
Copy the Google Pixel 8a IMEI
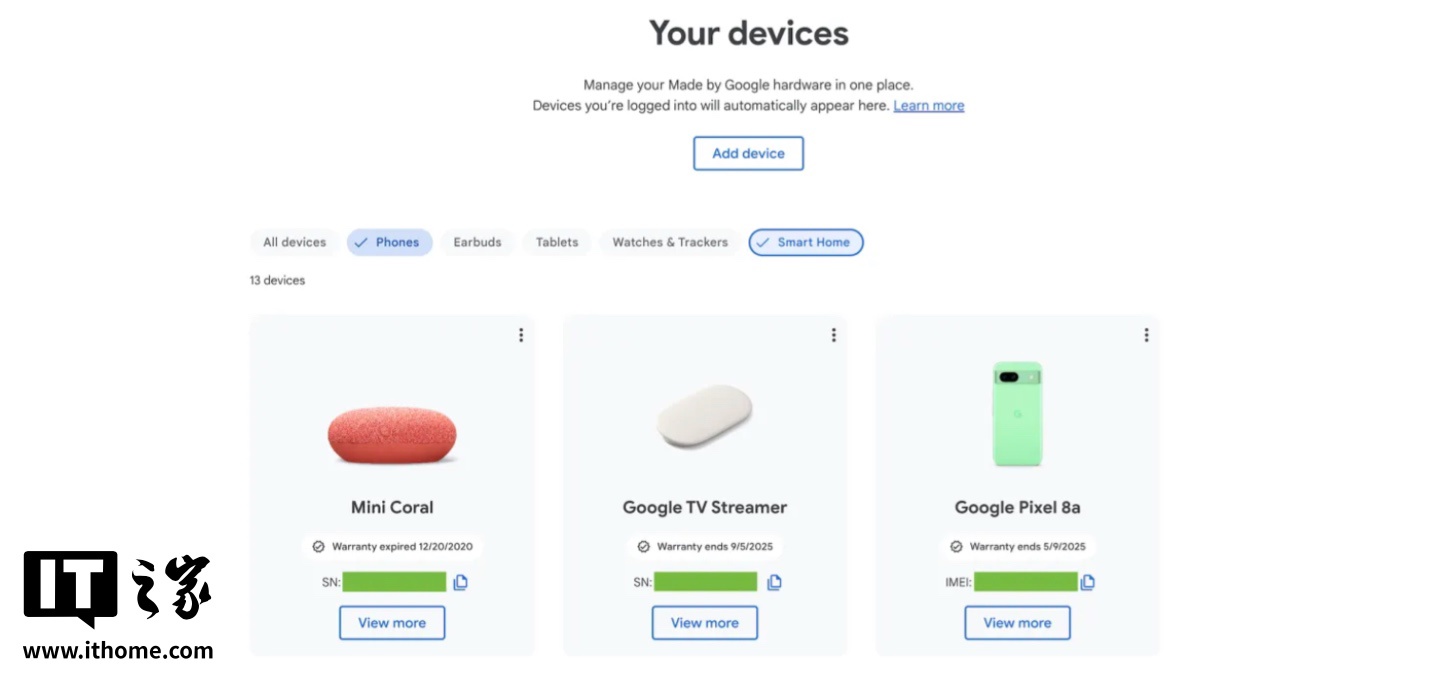pyautogui.click(x=1087, y=582)
